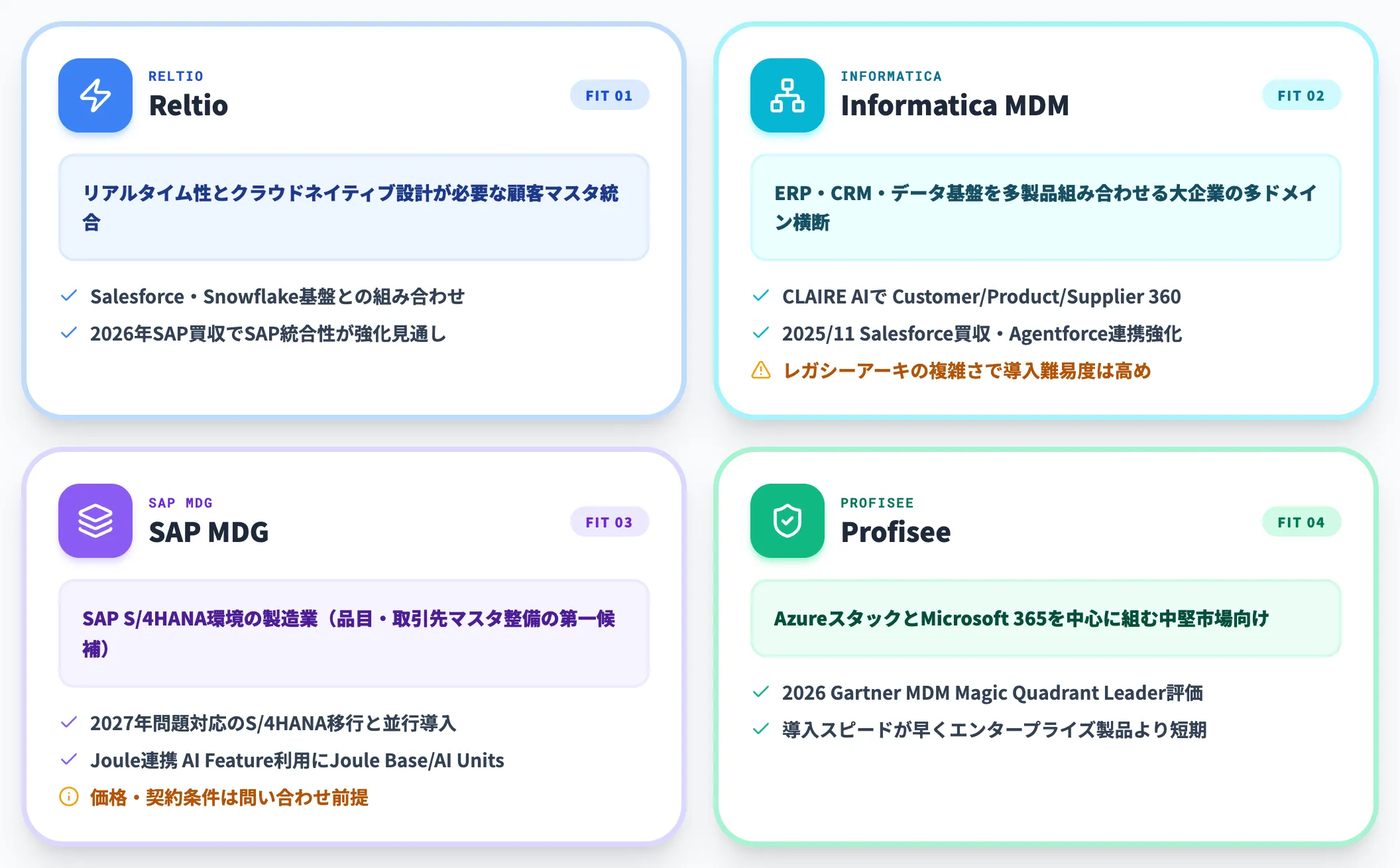Click text Salesforce・Snowflake基盤との組み合わせ
Screen dimensions: 1400x868
[x=278, y=296]
